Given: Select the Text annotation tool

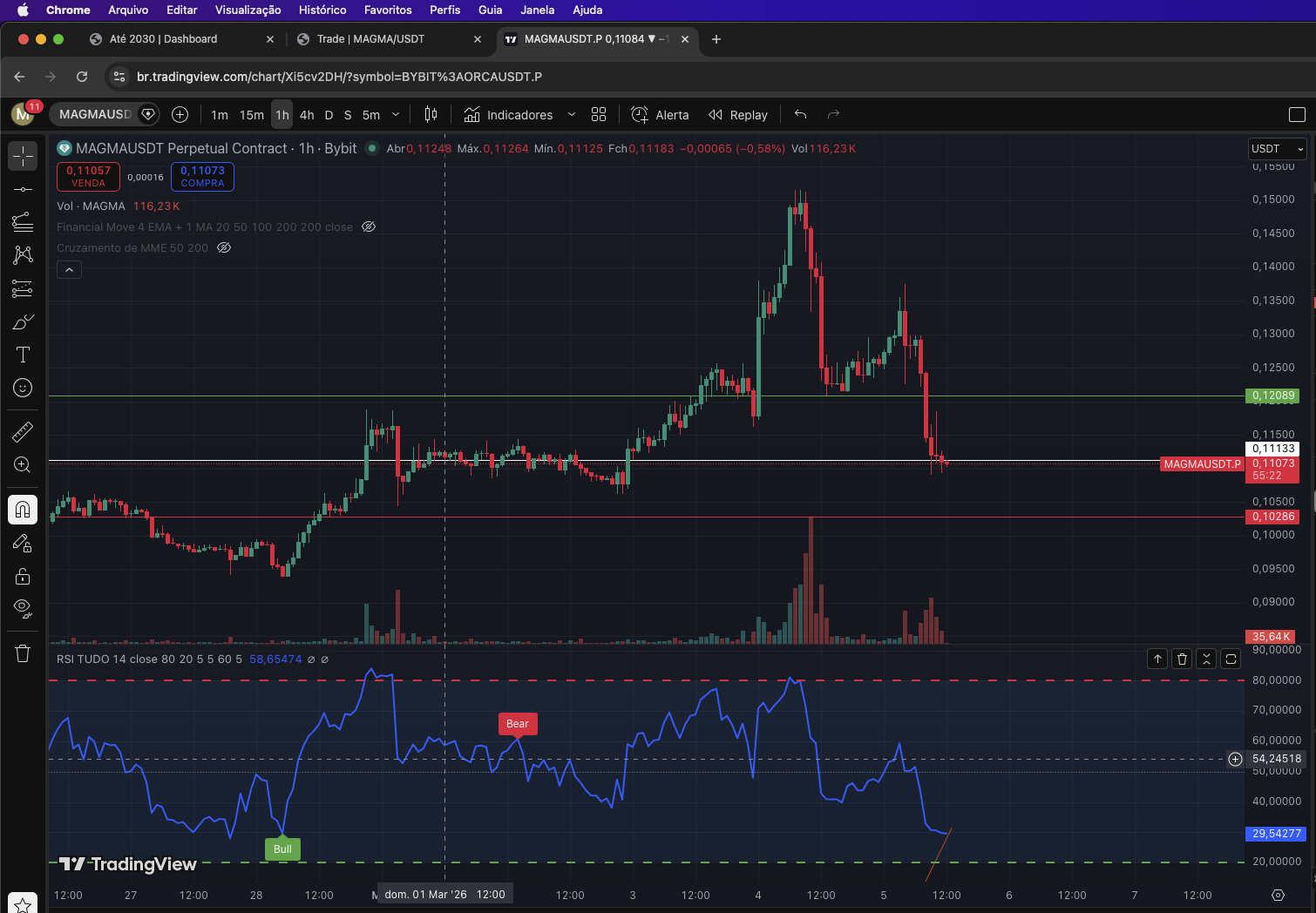Looking at the screenshot, I should (x=23, y=355).
